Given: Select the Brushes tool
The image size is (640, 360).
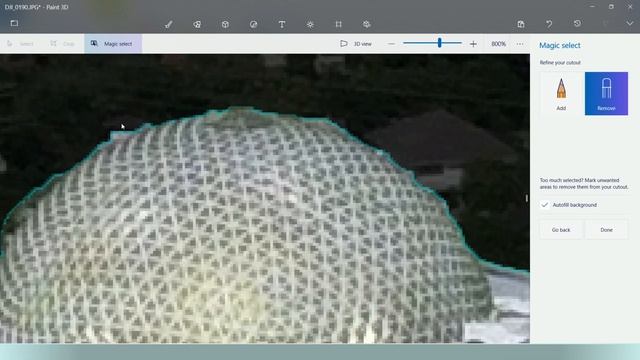Looking at the screenshot, I should point(169,24).
